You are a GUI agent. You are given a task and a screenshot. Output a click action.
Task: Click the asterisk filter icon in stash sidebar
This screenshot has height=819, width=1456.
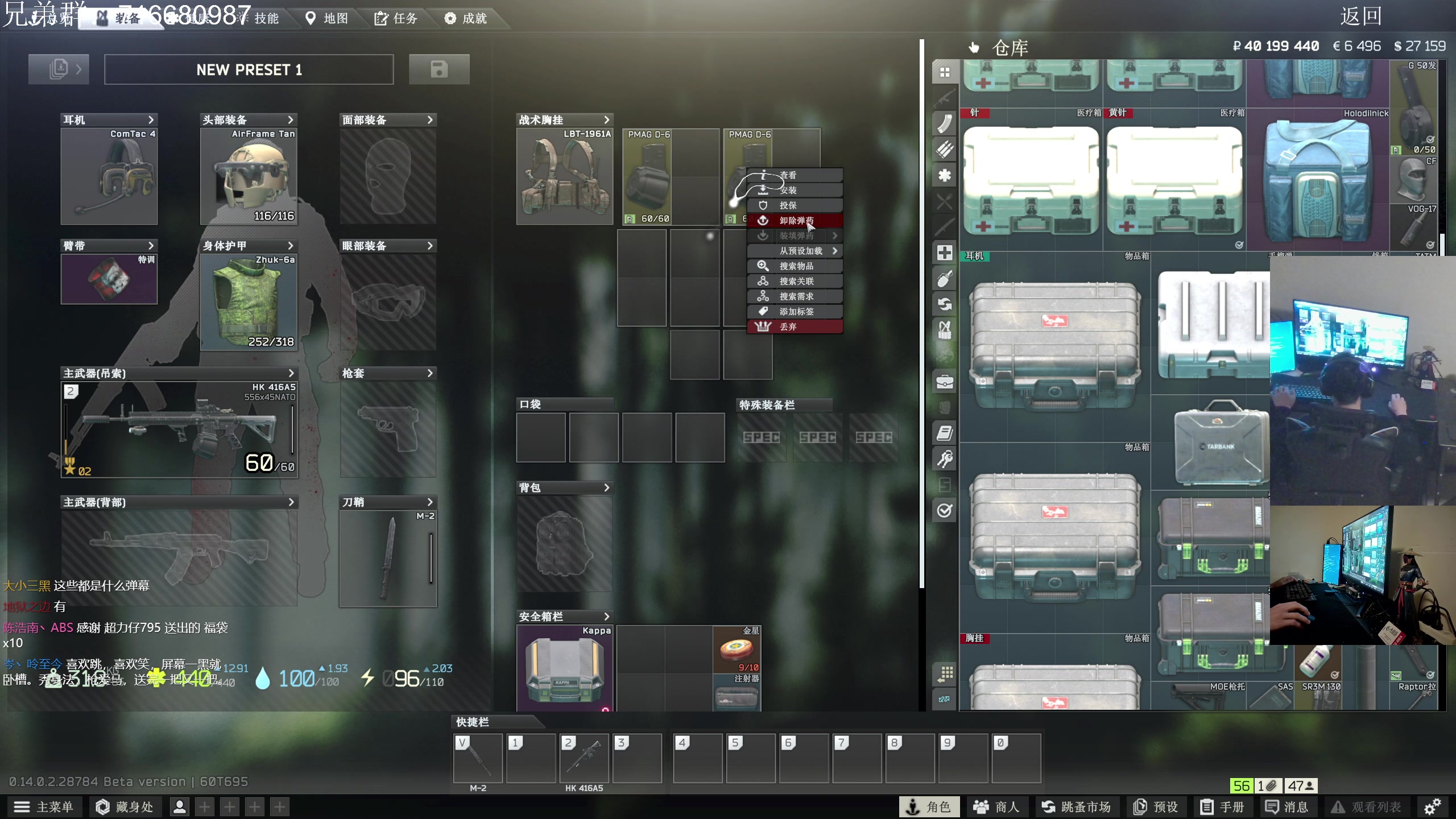click(x=945, y=175)
